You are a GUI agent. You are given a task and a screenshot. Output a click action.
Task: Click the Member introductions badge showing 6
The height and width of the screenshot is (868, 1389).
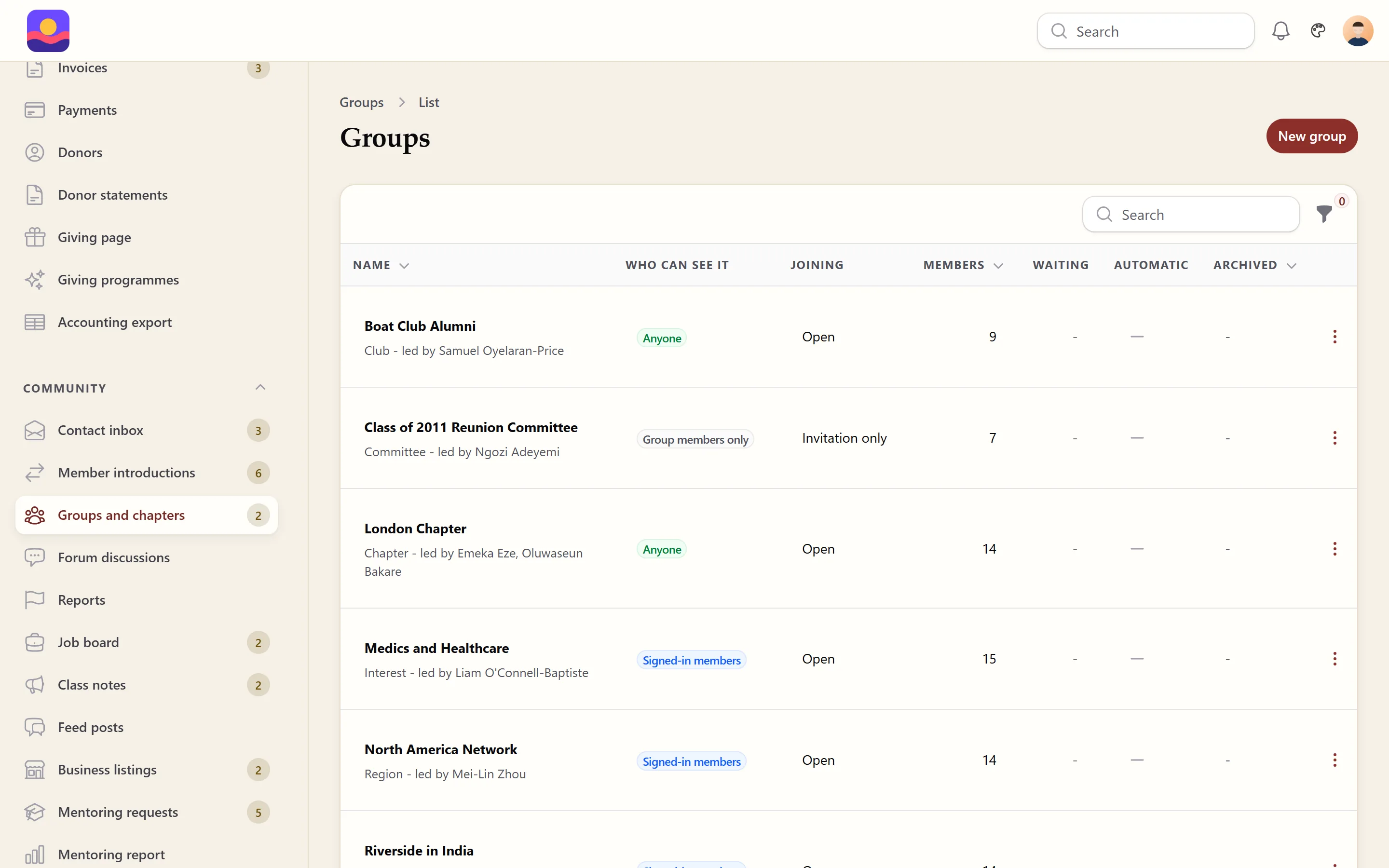click(x=259, y=473)
